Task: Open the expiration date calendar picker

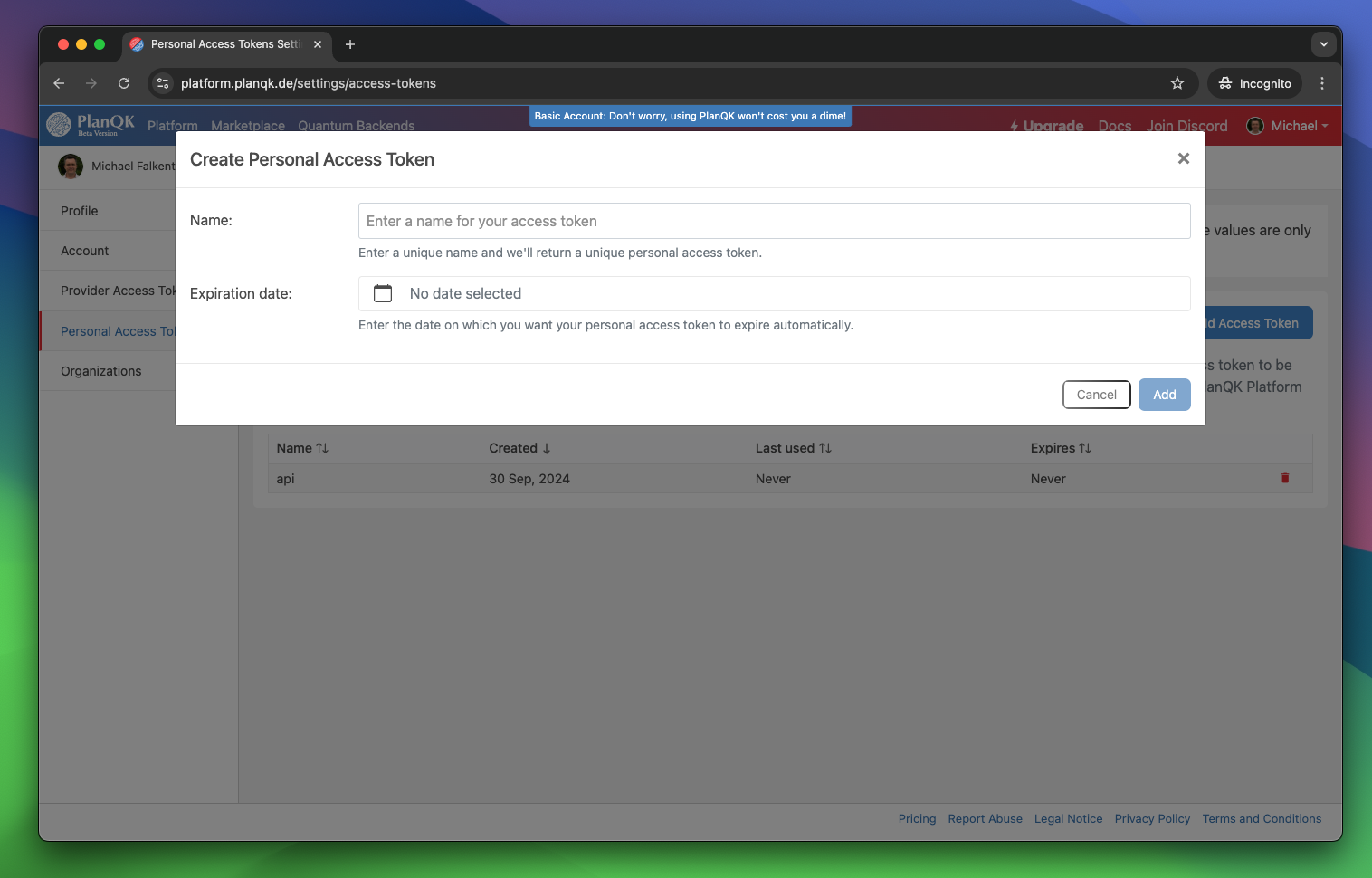Action: [383, 293]
